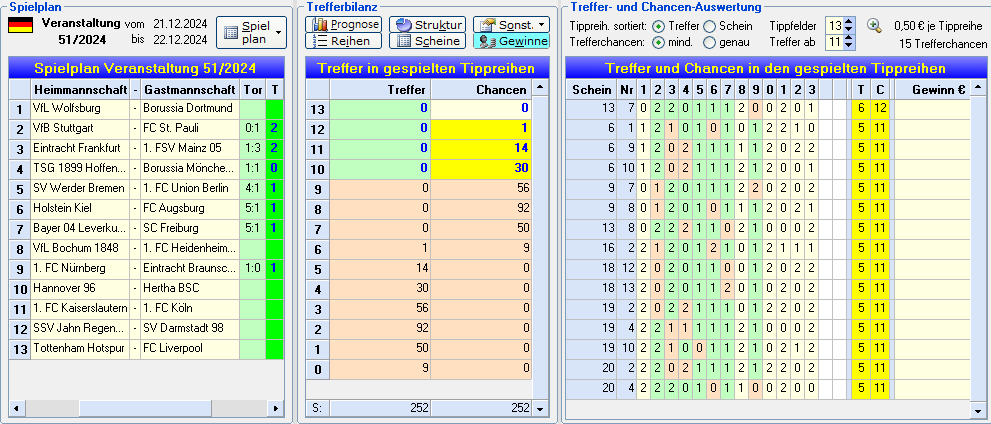Select the Eintracht Frankfurt cell

pyautogui.click(x=80, y=148)
